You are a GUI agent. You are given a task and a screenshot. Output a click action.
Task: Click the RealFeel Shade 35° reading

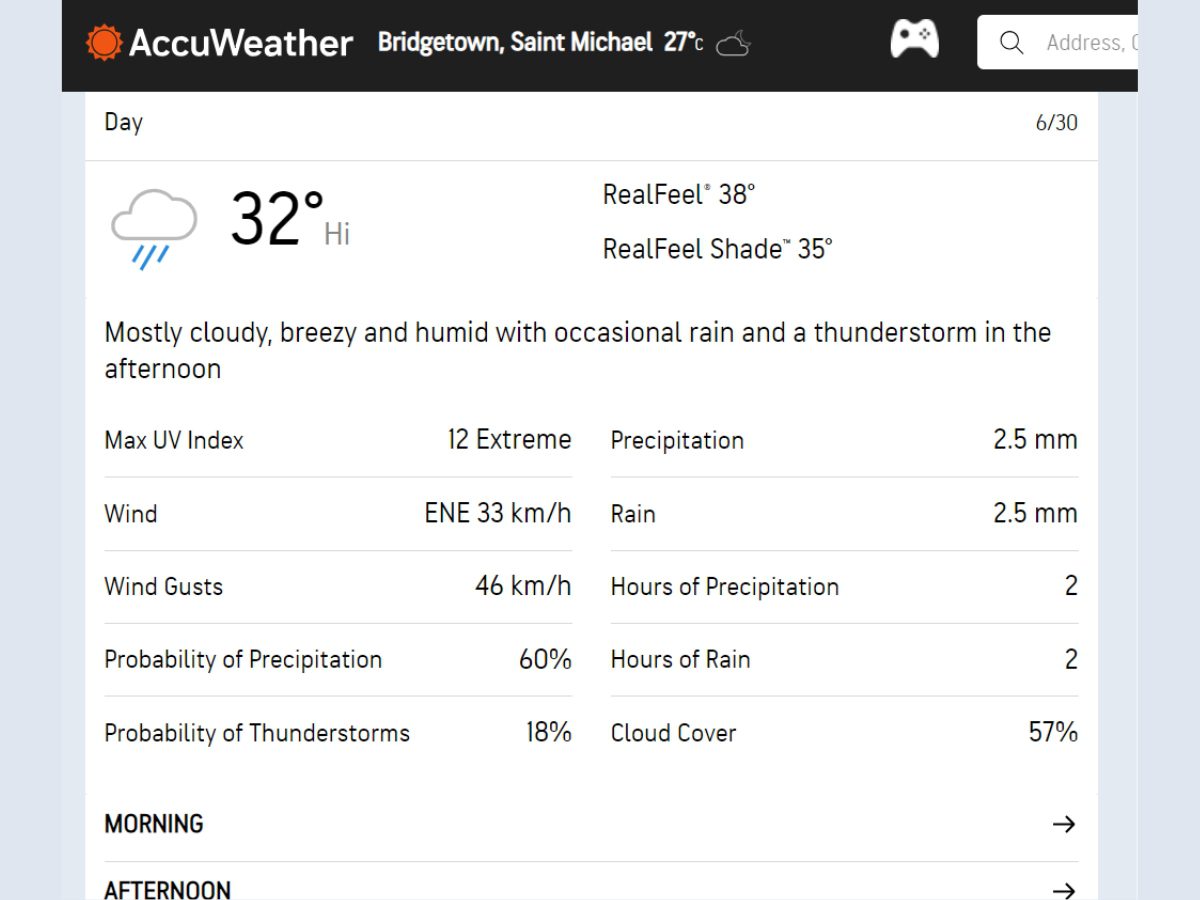tap(717, 248)
